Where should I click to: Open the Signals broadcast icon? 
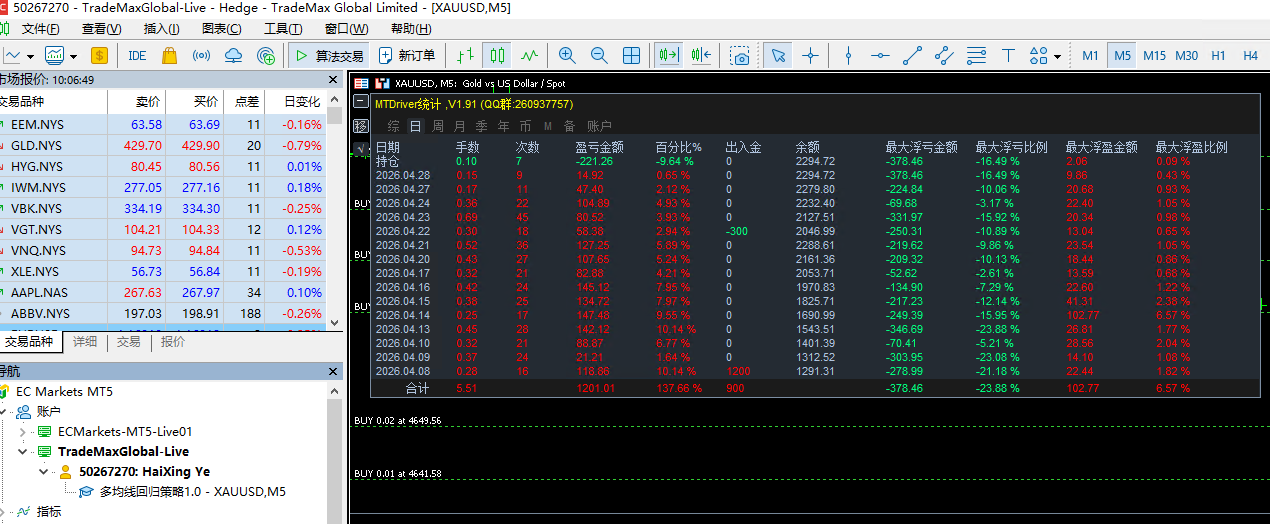201,56
